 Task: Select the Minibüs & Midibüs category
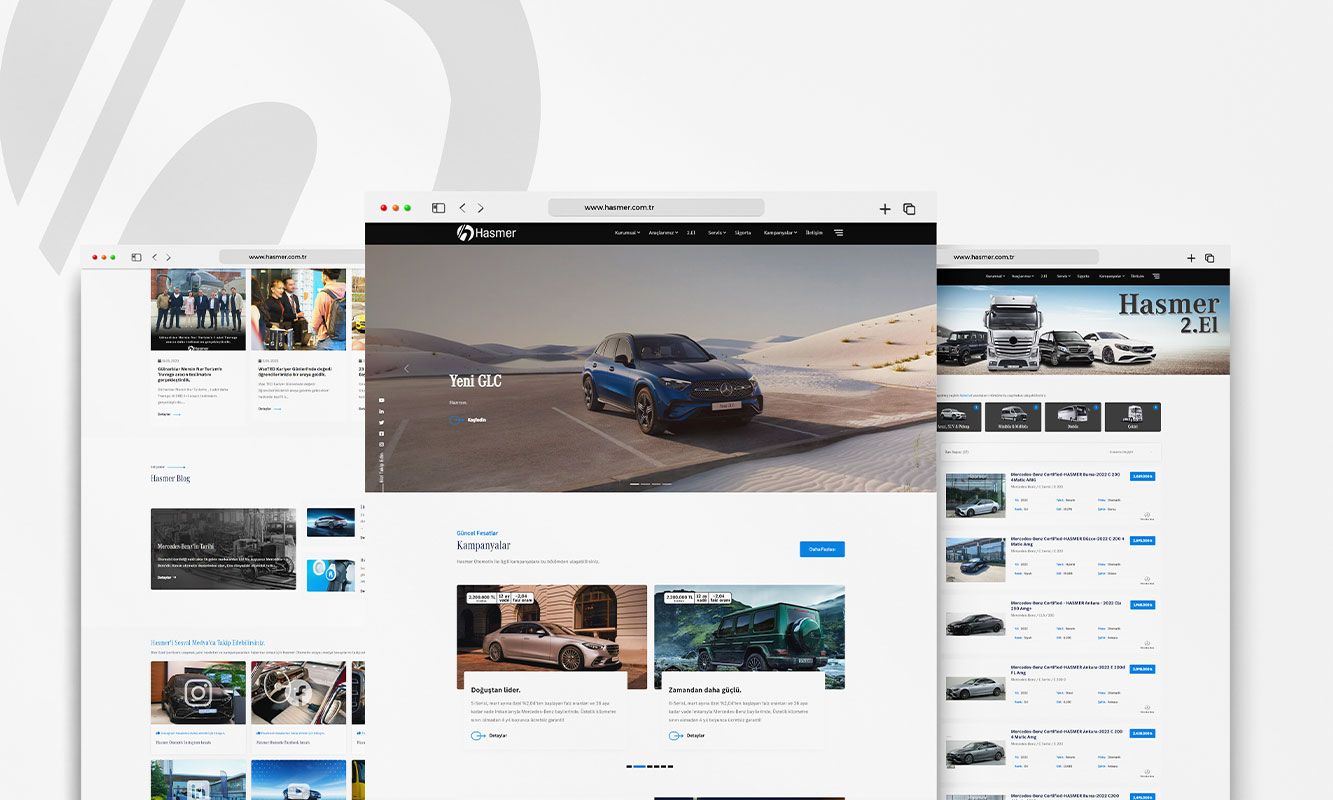click(x=1013, y=417)
